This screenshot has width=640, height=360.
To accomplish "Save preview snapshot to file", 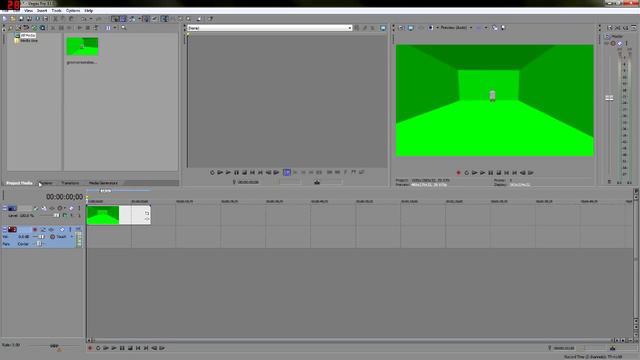I will pyautogui.click(x=503, y=28).
